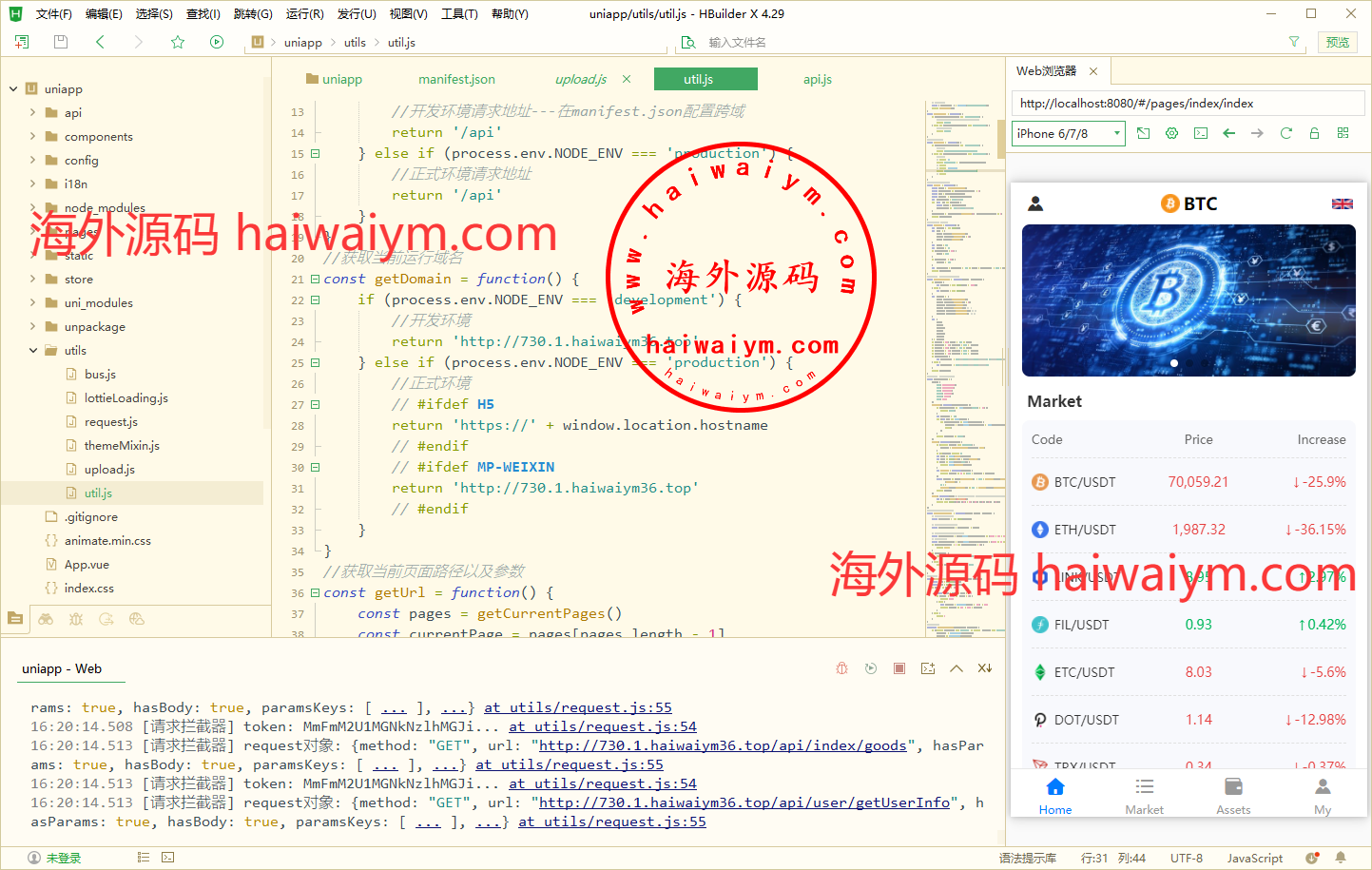
Task: Click the rerun icon in console toolbar
Action: [x=871, y=668]
